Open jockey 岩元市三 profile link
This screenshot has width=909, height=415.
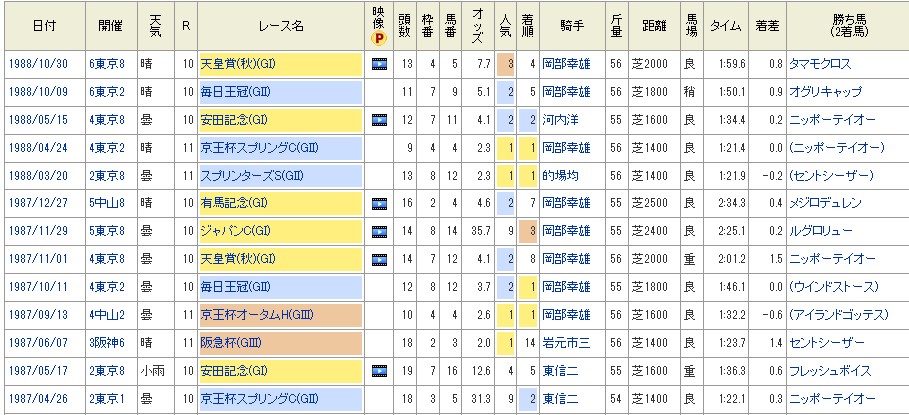coord(567,342)
